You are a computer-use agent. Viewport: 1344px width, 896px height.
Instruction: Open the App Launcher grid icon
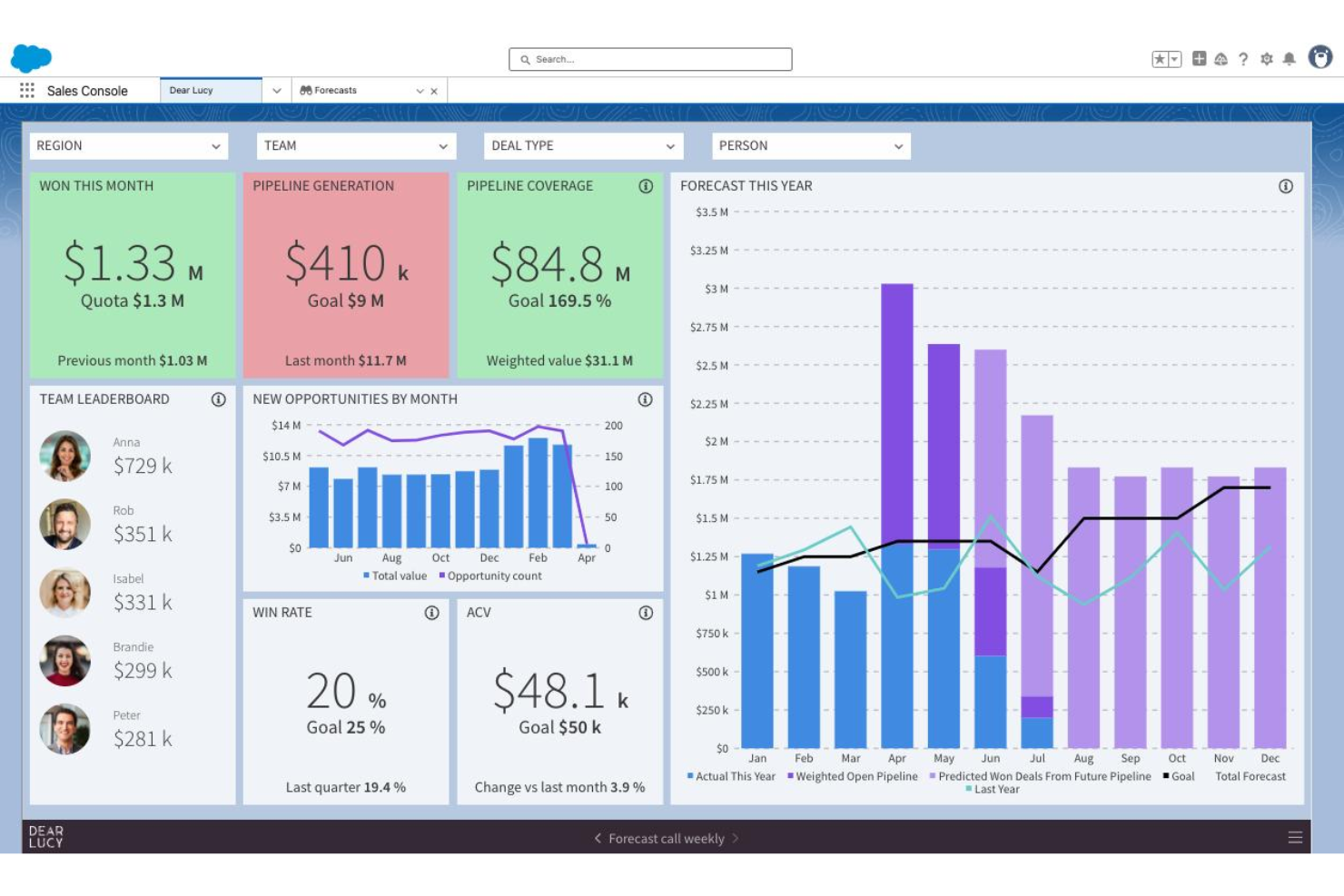(27, 90)
